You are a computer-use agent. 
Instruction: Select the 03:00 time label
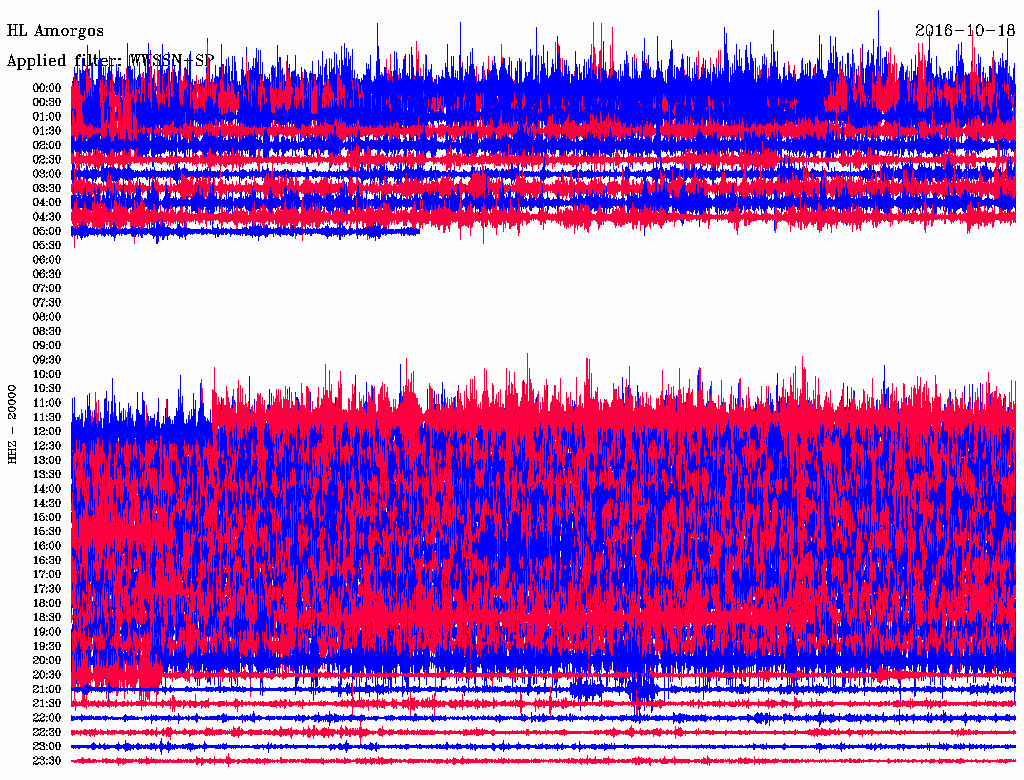(x=47, y=174)
